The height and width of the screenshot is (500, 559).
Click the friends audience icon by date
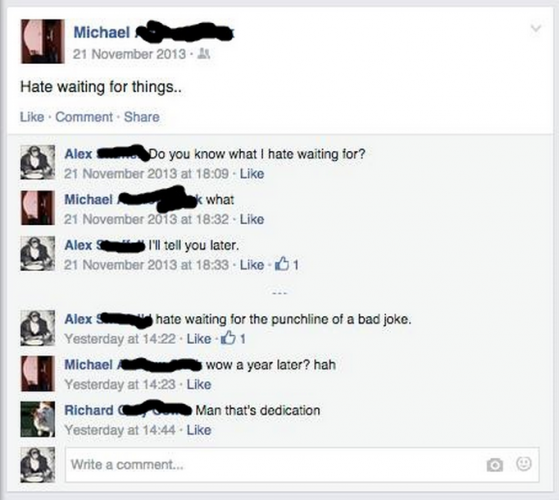pyautogui.click(x=204, y=54)
